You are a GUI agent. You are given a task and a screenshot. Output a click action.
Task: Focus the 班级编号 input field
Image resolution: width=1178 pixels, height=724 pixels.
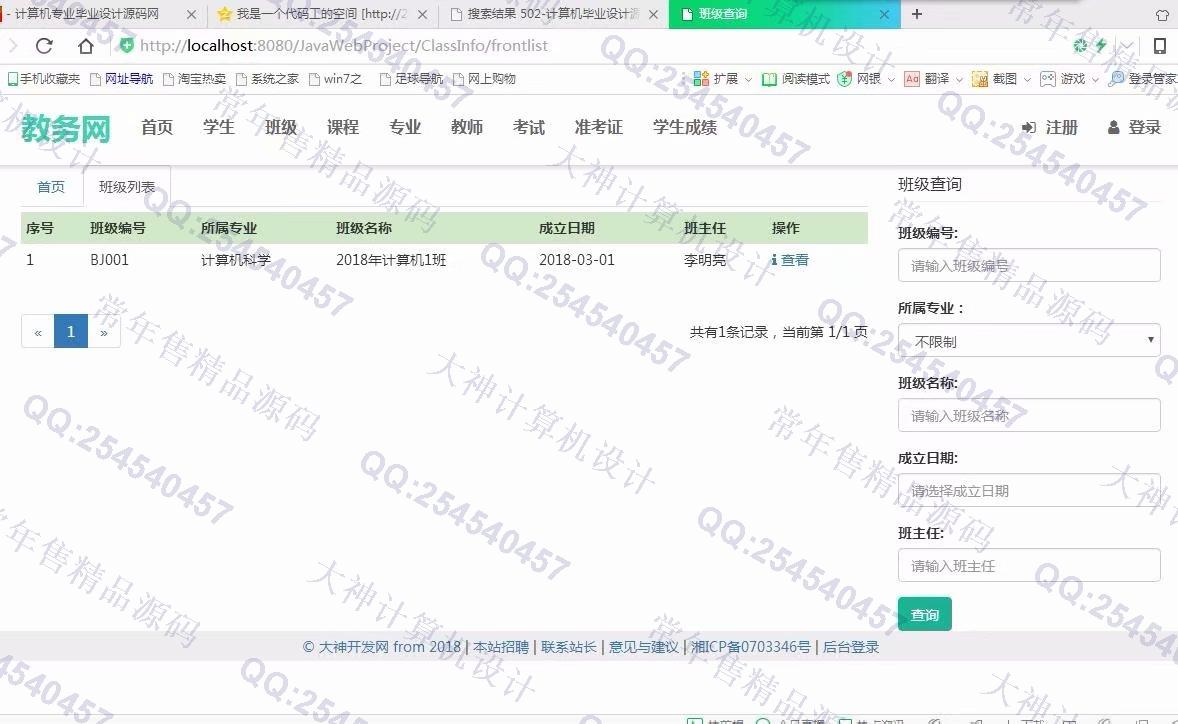(x=1029, y=265)
